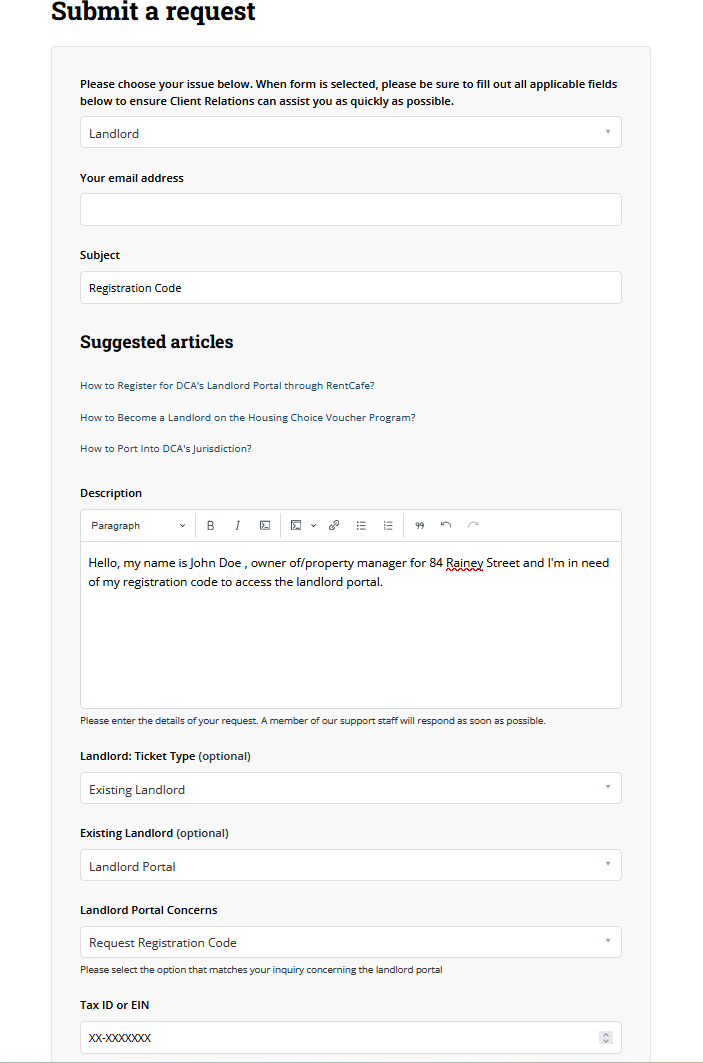This screenshot has height=1063, width=703.
Task: Expand the Landlord Ticket Type dropdown
Action: (x=350, y=789)
